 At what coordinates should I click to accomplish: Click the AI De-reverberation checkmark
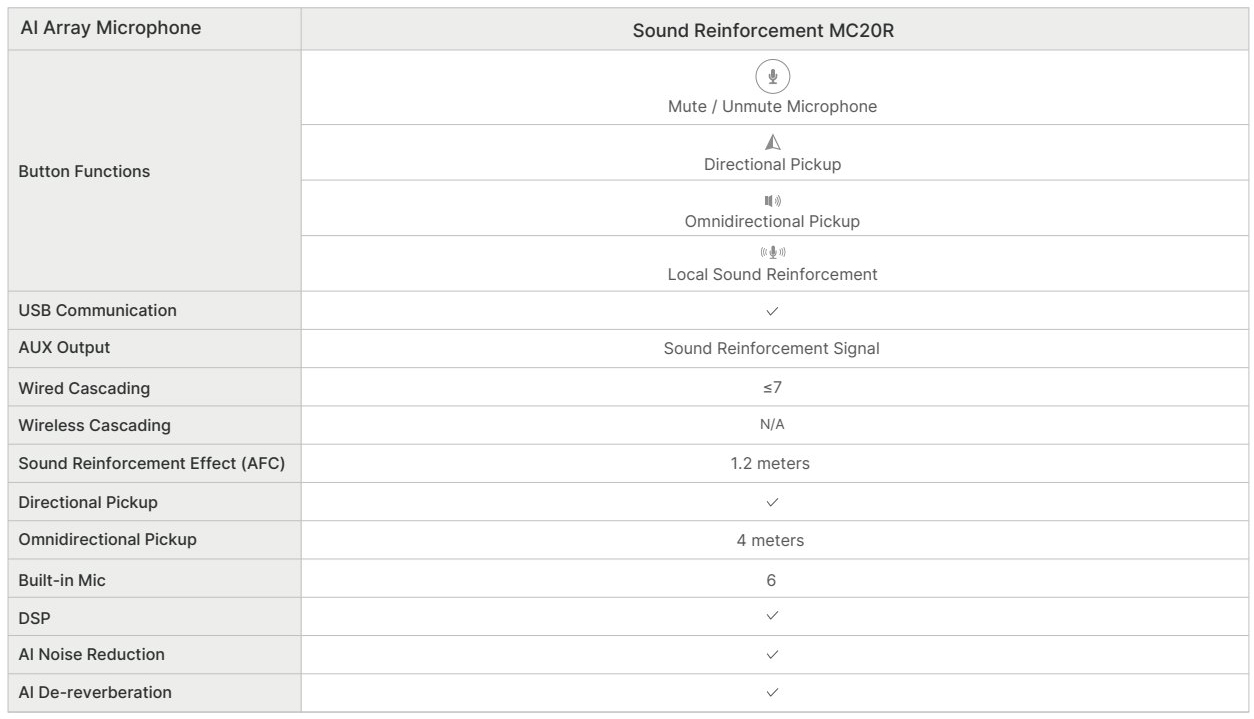[x=772, y=692]
